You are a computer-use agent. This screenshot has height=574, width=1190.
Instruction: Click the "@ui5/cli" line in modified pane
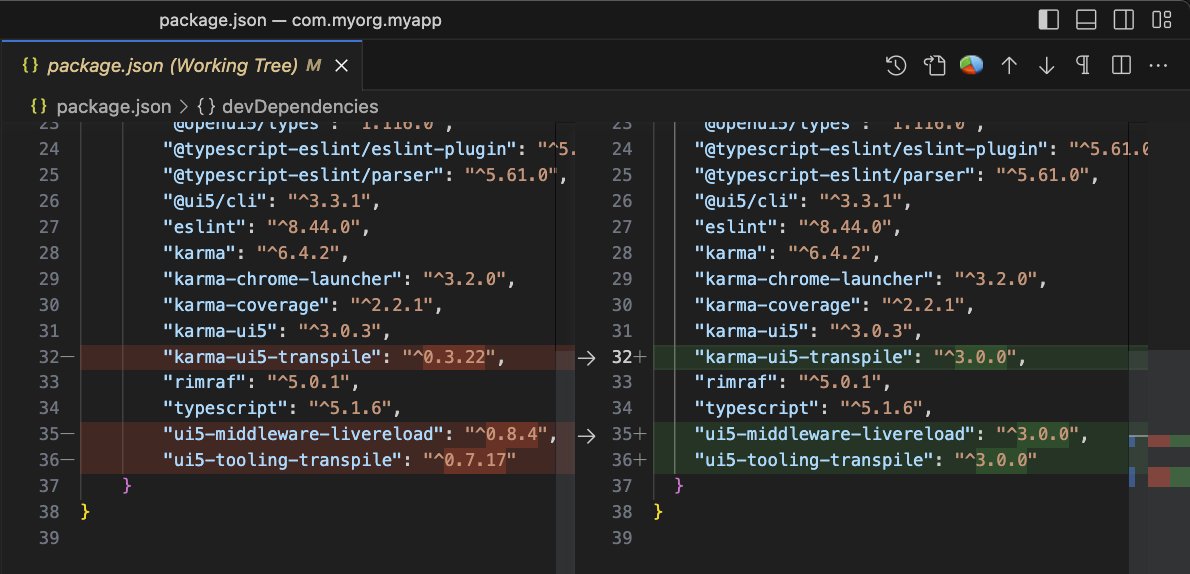tap(802, 202)
